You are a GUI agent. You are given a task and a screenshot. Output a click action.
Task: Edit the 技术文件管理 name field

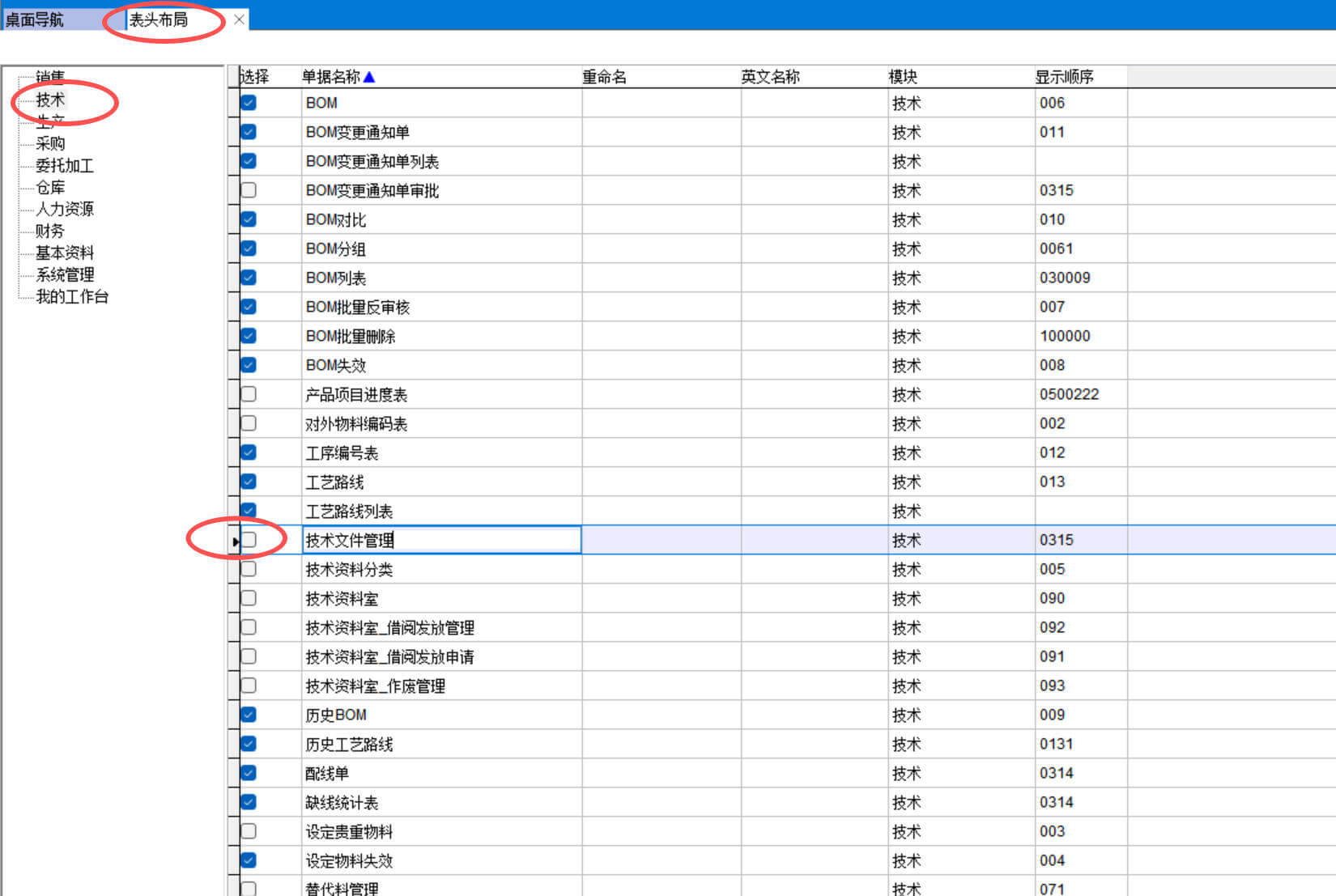(441, 540)
